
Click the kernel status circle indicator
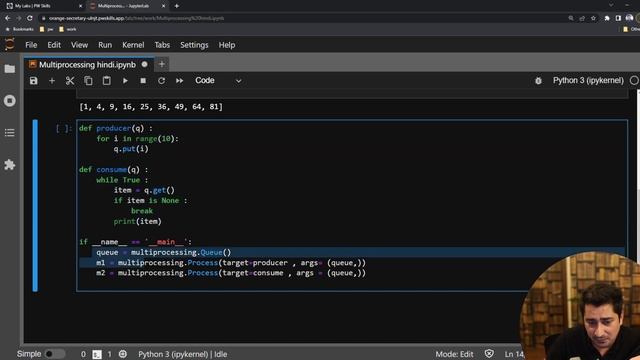(x=634, y=80)
